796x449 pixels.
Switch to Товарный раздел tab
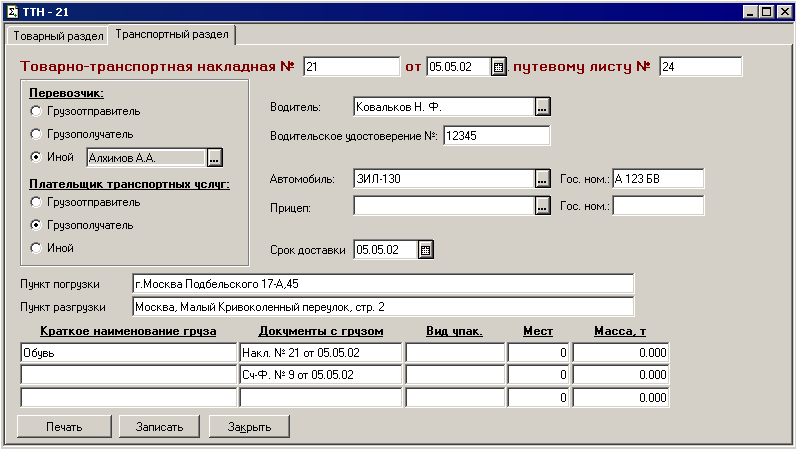click(x=58, y=36)
